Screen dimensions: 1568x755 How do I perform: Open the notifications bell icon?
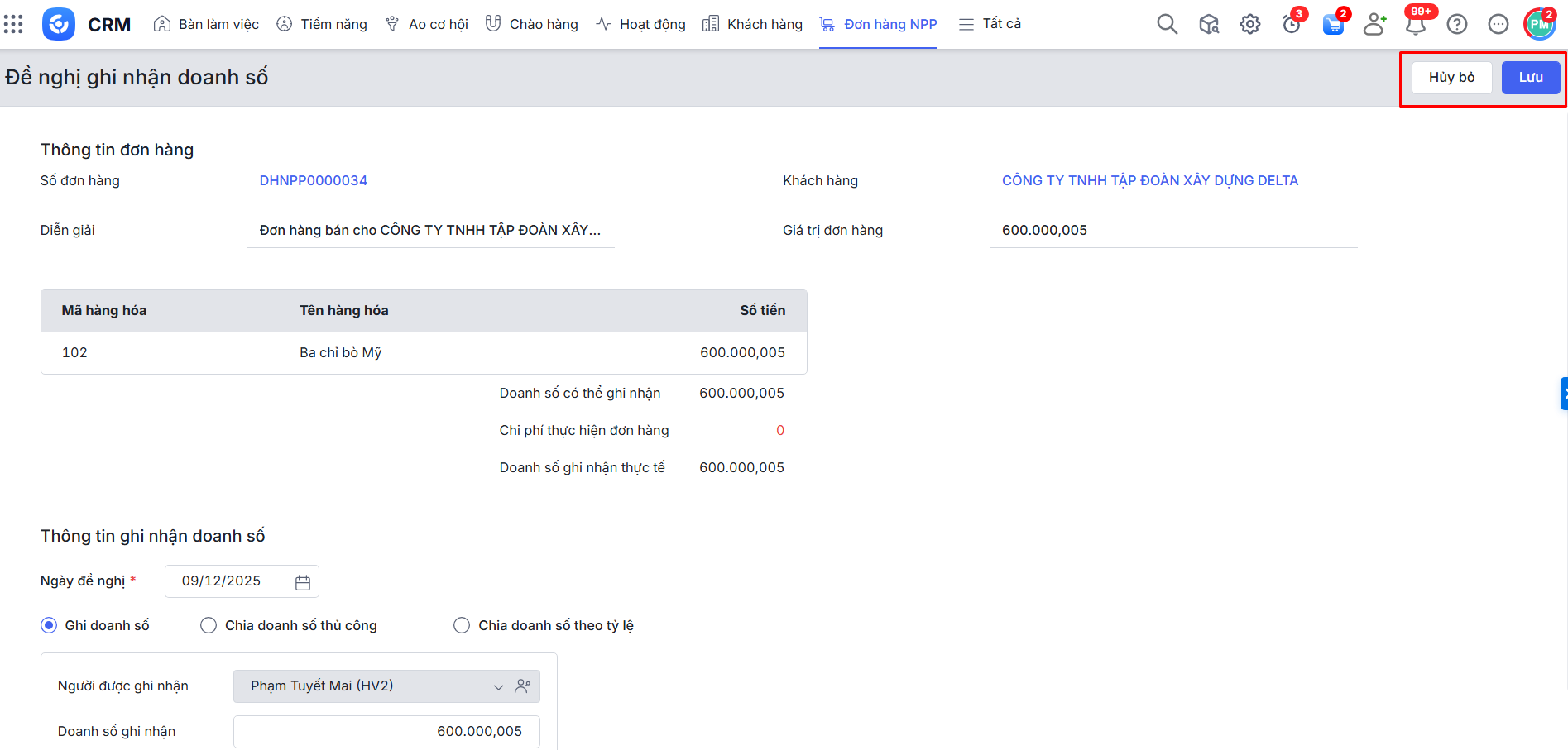1416,24
